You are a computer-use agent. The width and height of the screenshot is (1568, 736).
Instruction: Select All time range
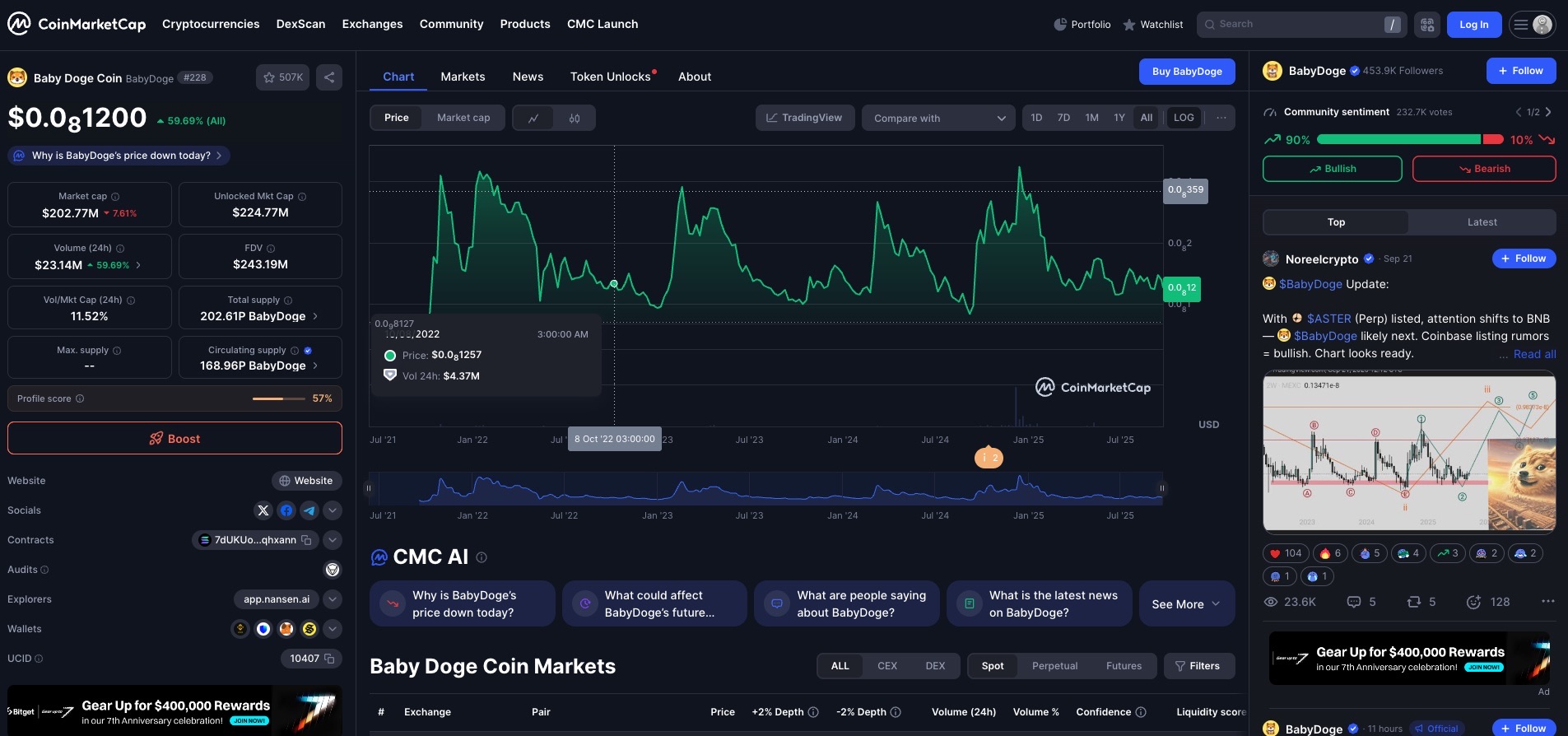point(1147,118)
